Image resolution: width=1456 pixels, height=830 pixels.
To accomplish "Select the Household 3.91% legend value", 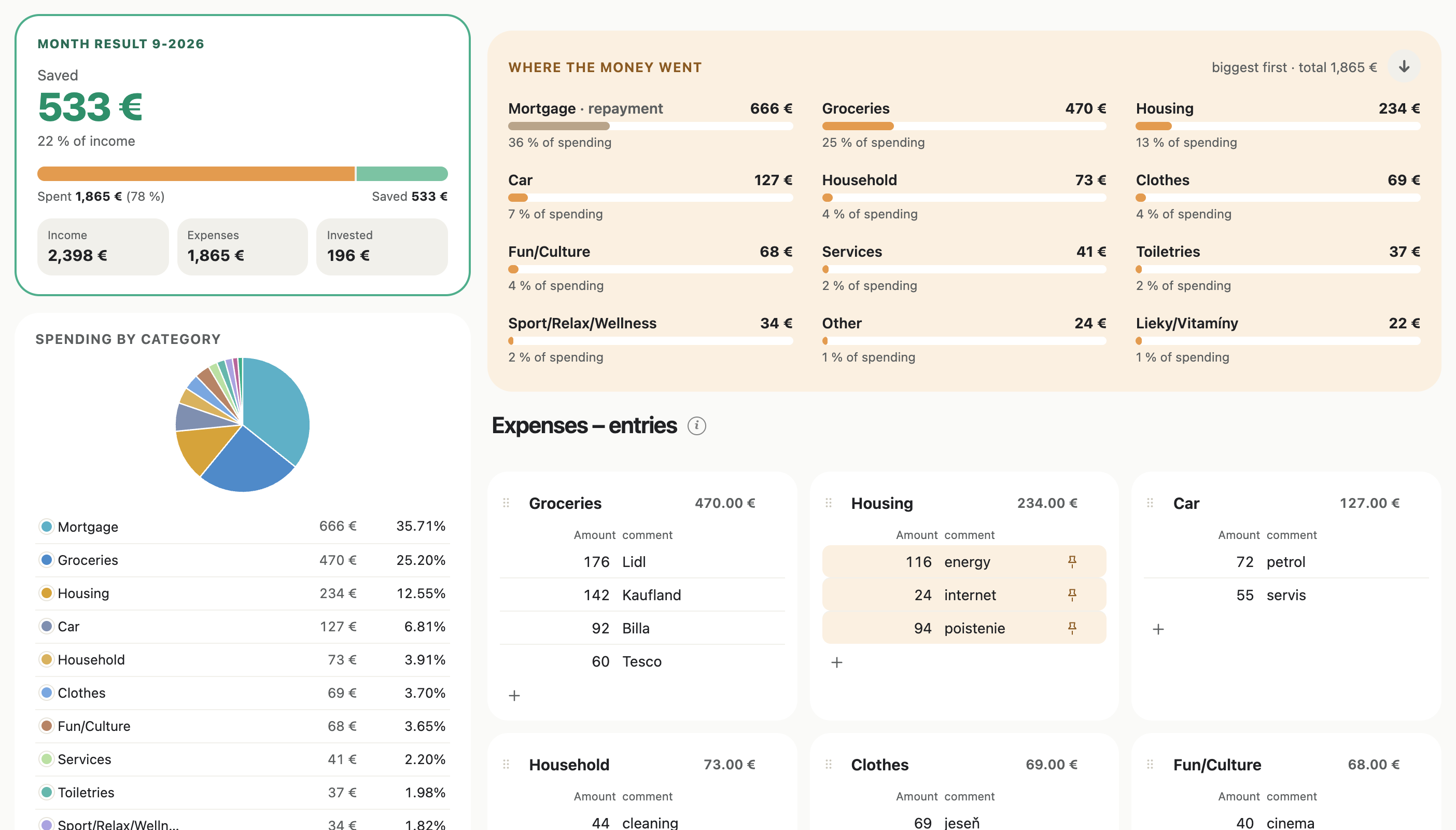I will pyautogui.click(x=425, y=659).
